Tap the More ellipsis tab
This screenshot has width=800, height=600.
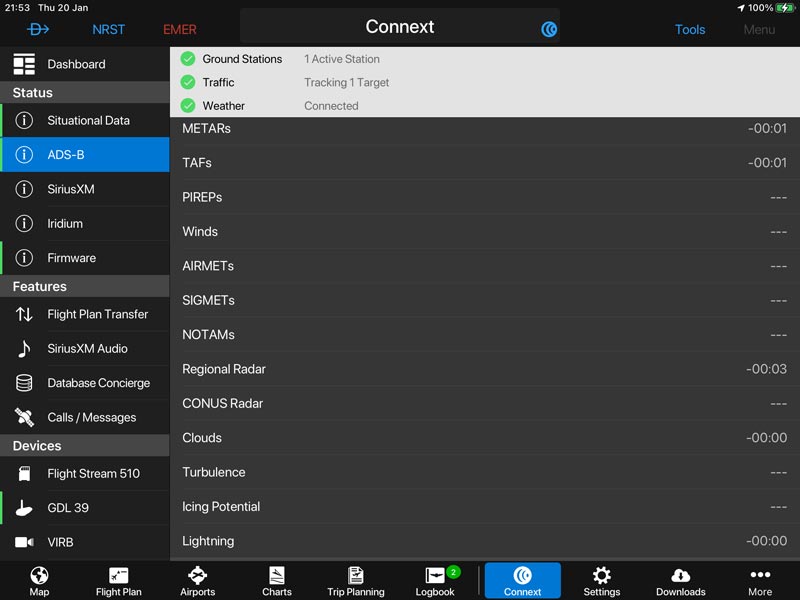click(760, 581)
